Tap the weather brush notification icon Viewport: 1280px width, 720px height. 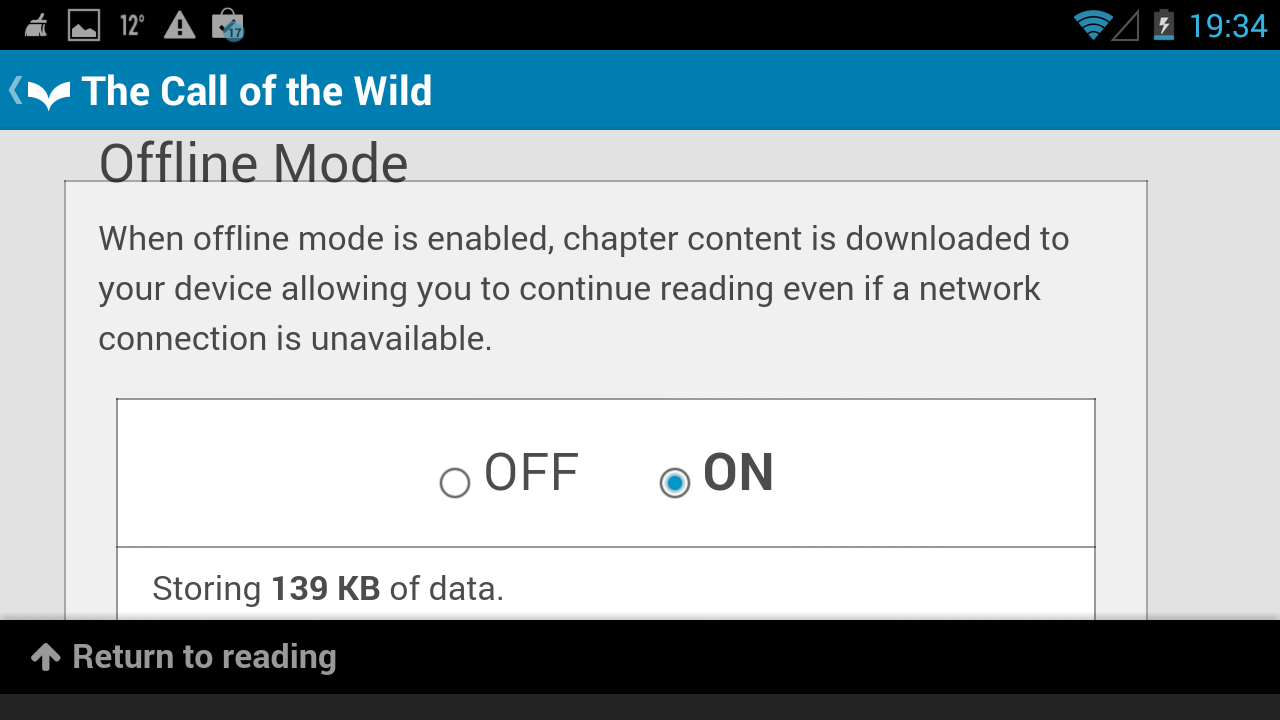pos(34,23)
